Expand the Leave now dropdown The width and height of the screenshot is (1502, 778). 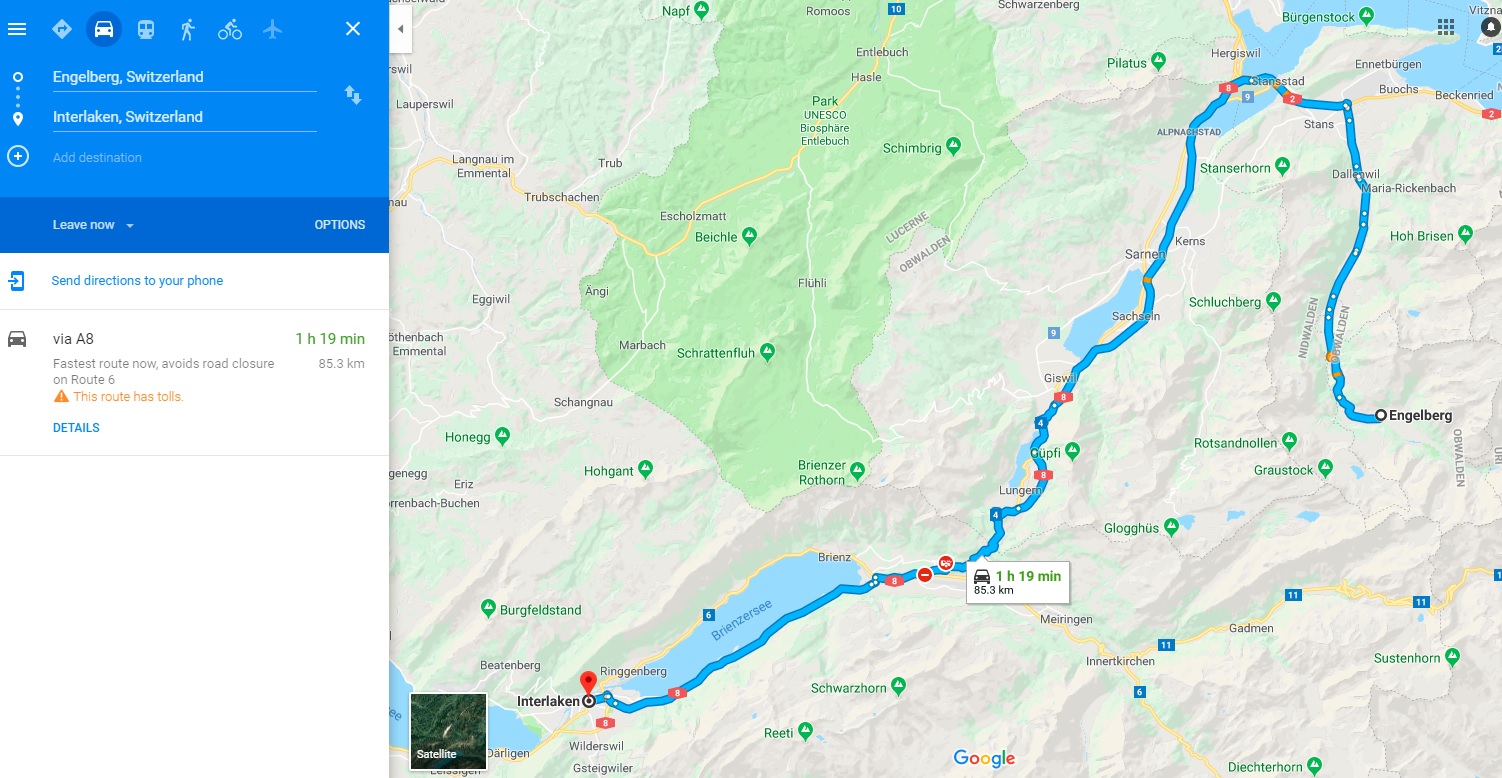click(93, 225)
